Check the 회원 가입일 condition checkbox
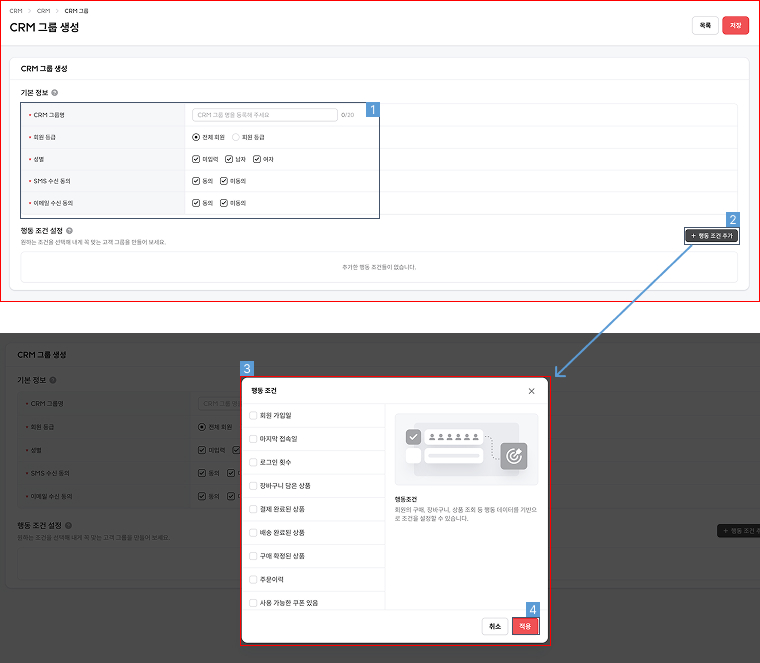The height and width of the screenshot is (663, 760). pyautogui.click(x=253, y=415)
